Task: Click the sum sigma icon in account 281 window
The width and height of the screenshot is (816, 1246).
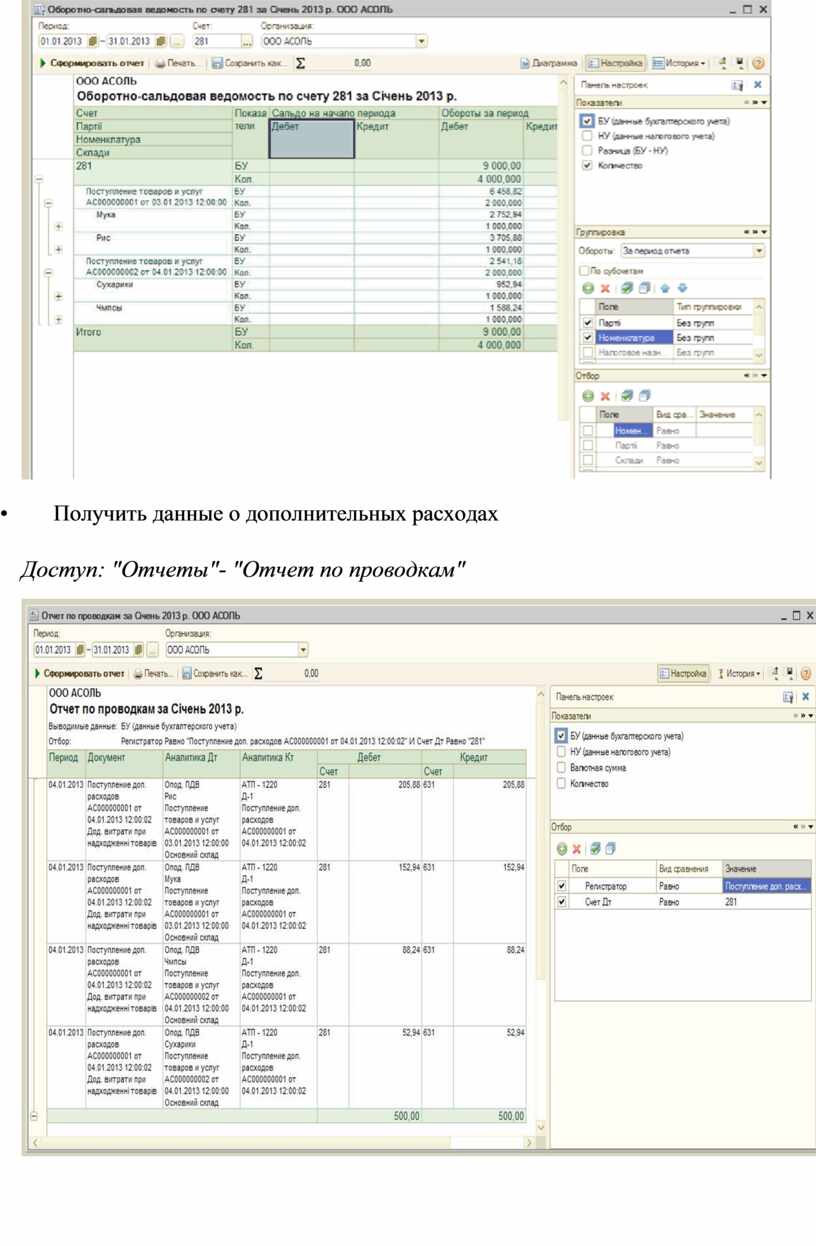Action: coord(300,62)
